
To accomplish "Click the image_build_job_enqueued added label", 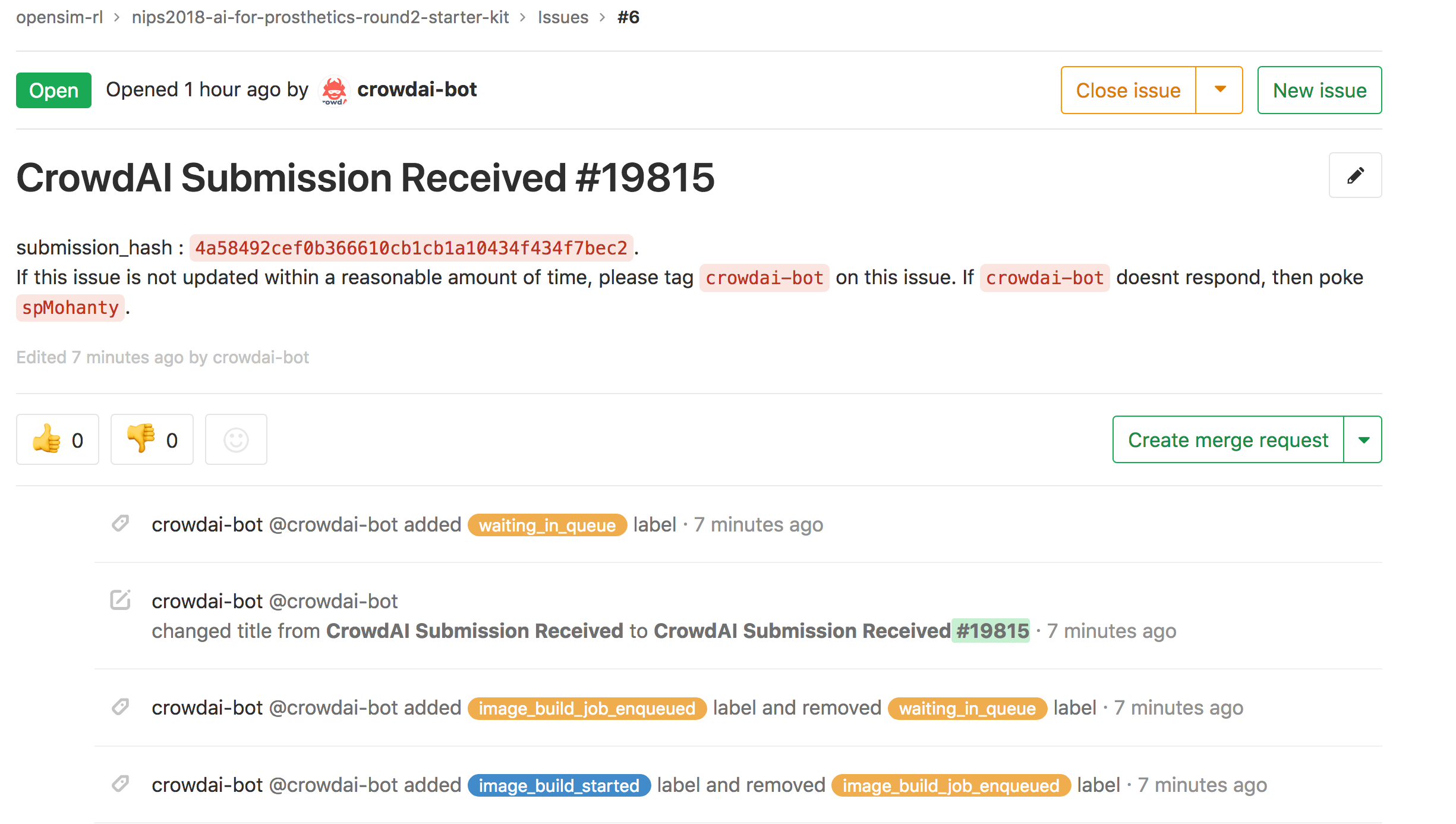I will click(587, 708).
